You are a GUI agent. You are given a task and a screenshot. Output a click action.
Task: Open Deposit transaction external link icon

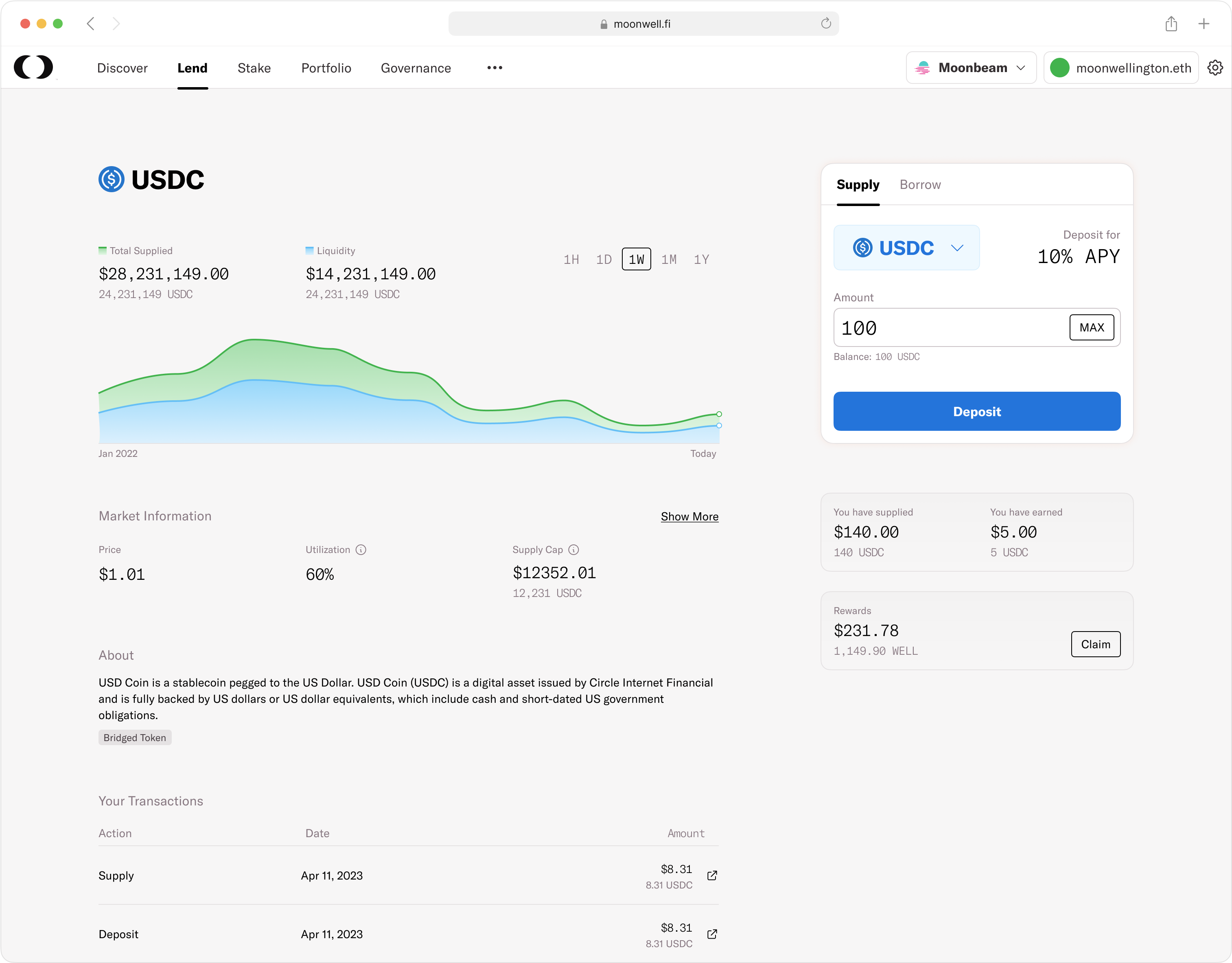pyautogui.click(x=712, y=934)
